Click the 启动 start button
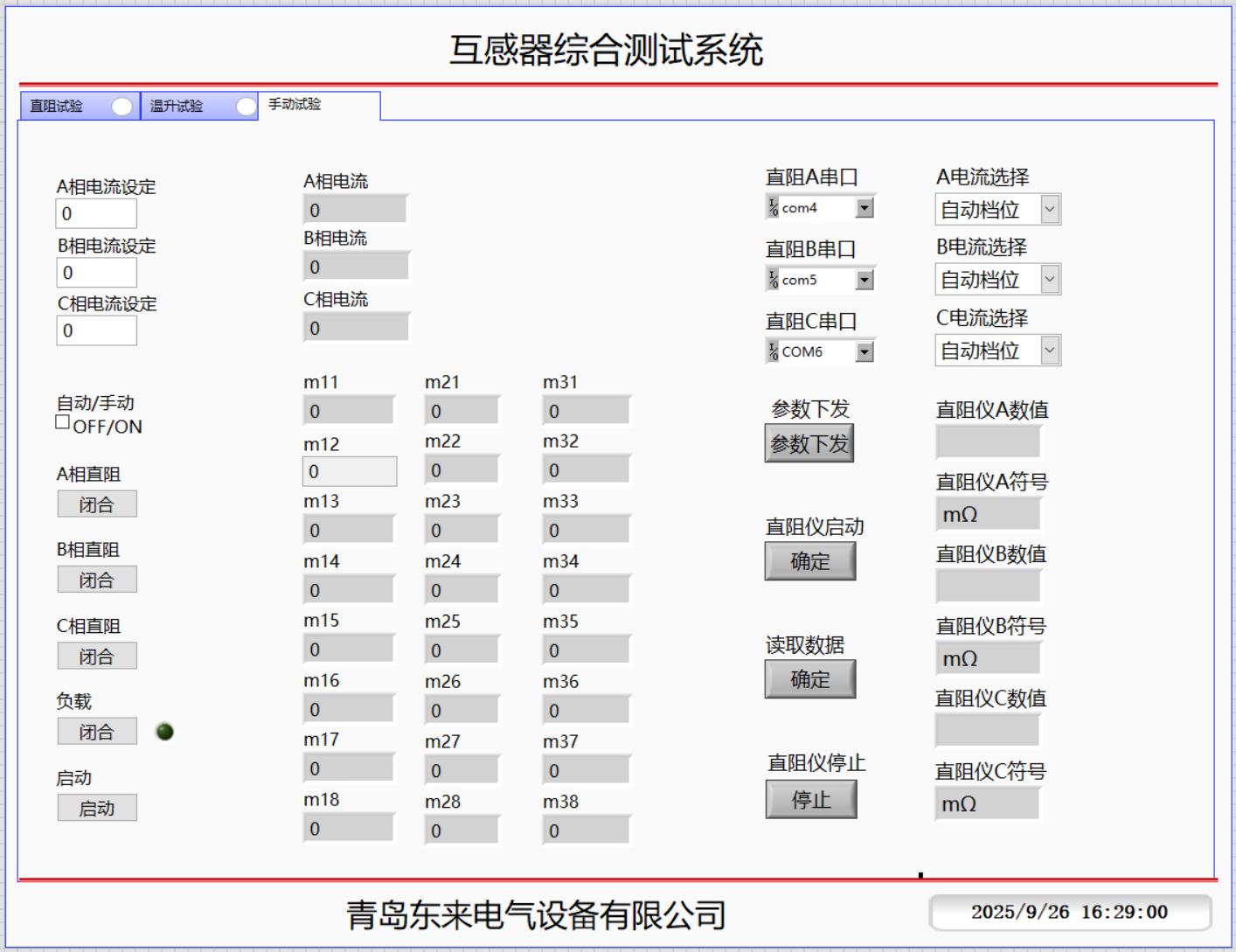The image size is (1236, 952). tap(97, 809)
